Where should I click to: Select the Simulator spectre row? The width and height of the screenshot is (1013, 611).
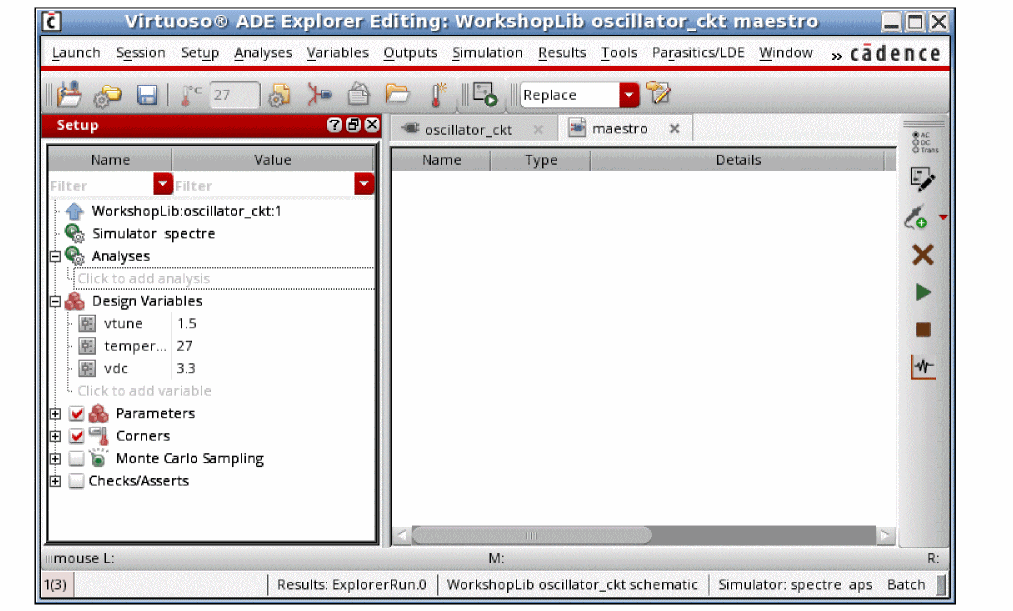click(x=153, y=233)
